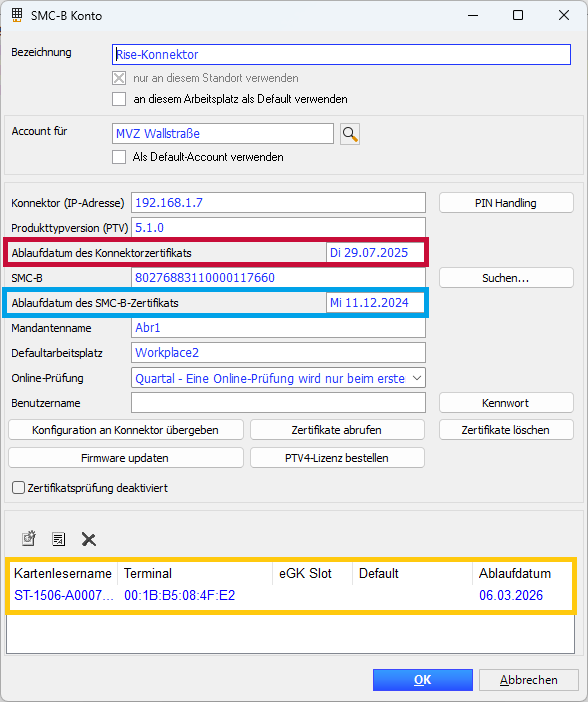588x702 pixels.
Task: Click the Zertifikate abrufen button
Action: pyautogui.click(x=337, y=430)
